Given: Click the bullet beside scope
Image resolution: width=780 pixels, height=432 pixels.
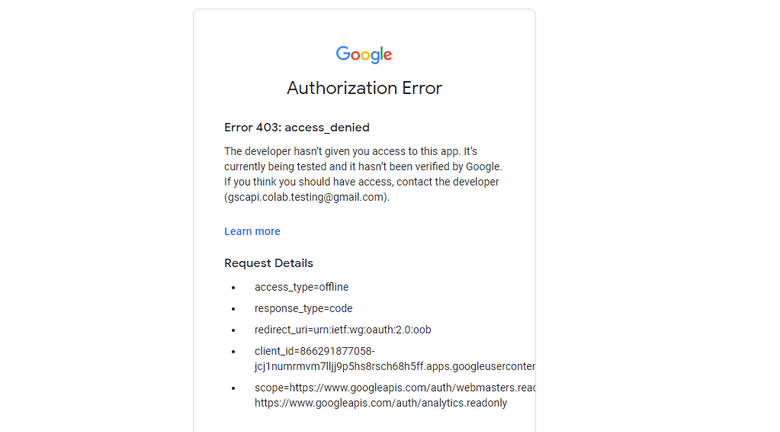Looking at the screenshot, I should pyautogui.click(x=233, y=388).
